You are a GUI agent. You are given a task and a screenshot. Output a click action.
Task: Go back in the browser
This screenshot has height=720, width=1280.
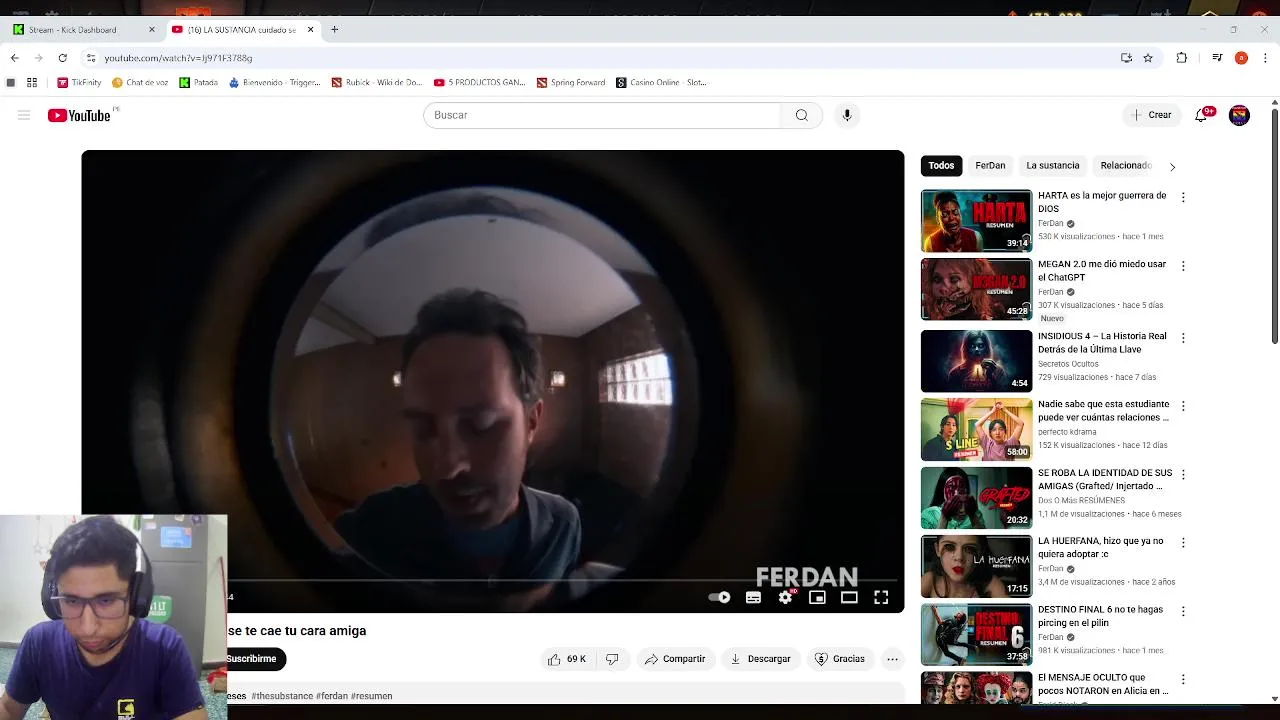pos(14,58)
